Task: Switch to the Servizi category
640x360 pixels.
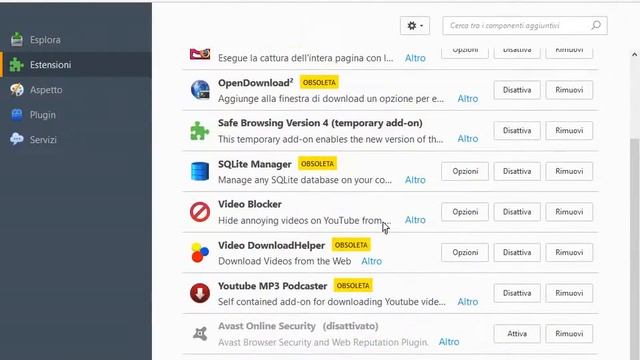Action: [x=76, y=140]
